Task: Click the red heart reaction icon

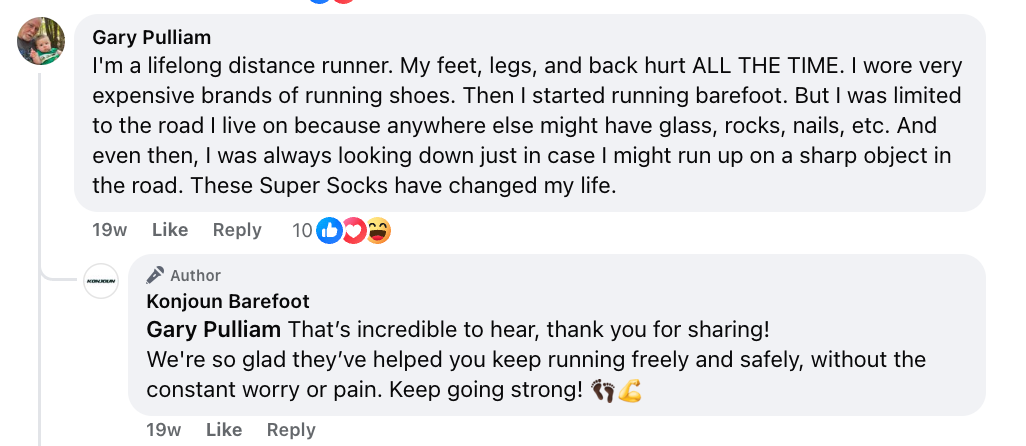Action: pos(354,230)
